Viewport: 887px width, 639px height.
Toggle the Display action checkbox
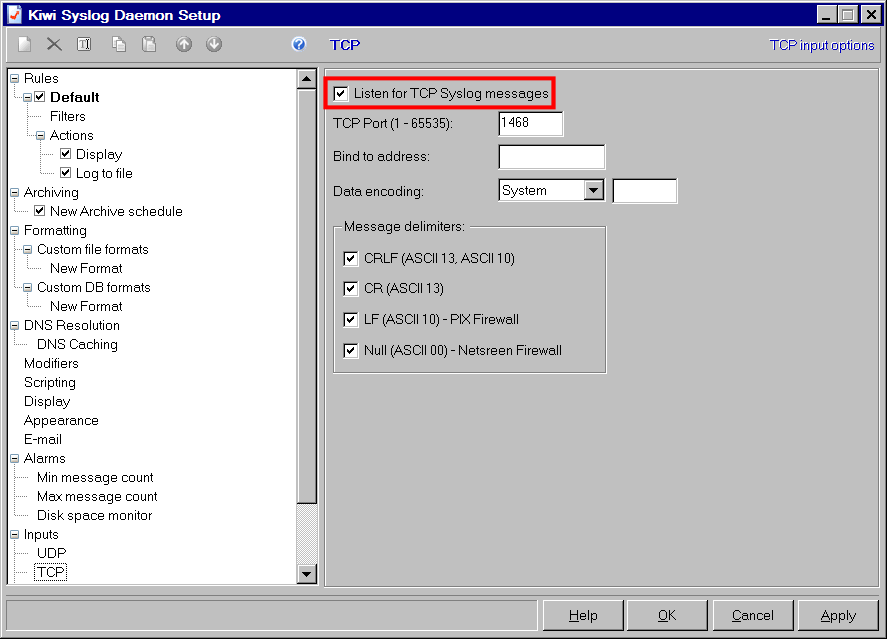point(66,153)
